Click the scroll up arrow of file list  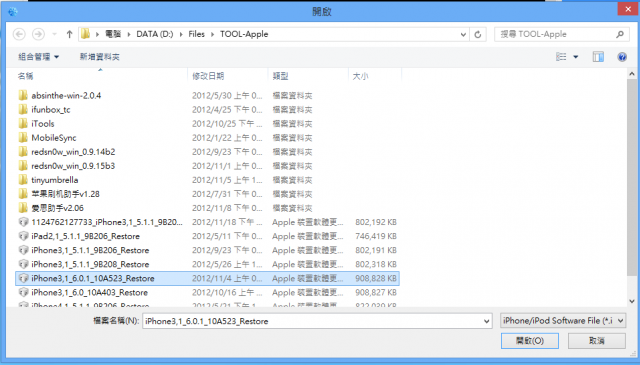(x=632, y=74)
